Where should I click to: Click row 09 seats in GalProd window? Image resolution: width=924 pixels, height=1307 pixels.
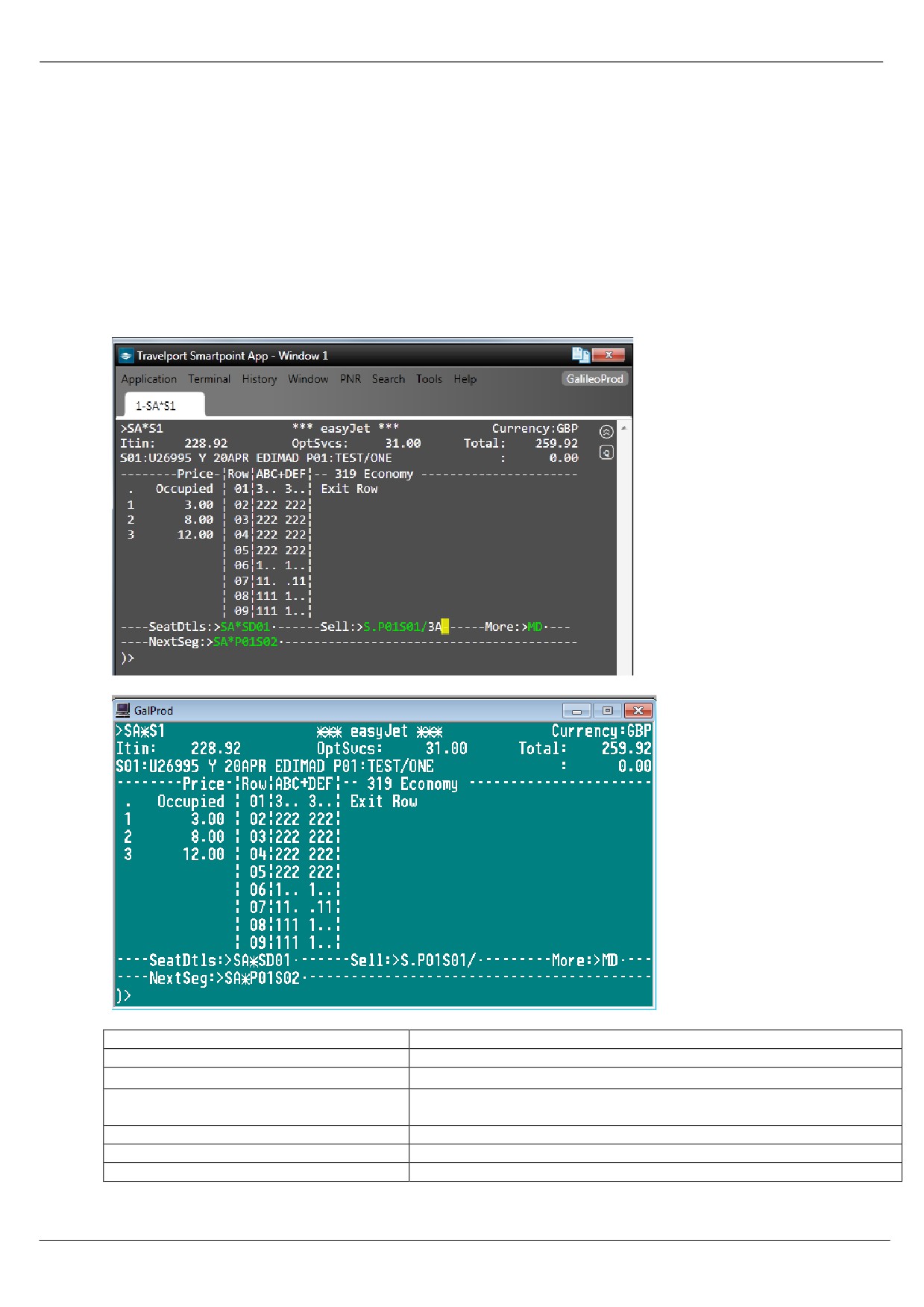pyautogui.click(x=304, y=942)
